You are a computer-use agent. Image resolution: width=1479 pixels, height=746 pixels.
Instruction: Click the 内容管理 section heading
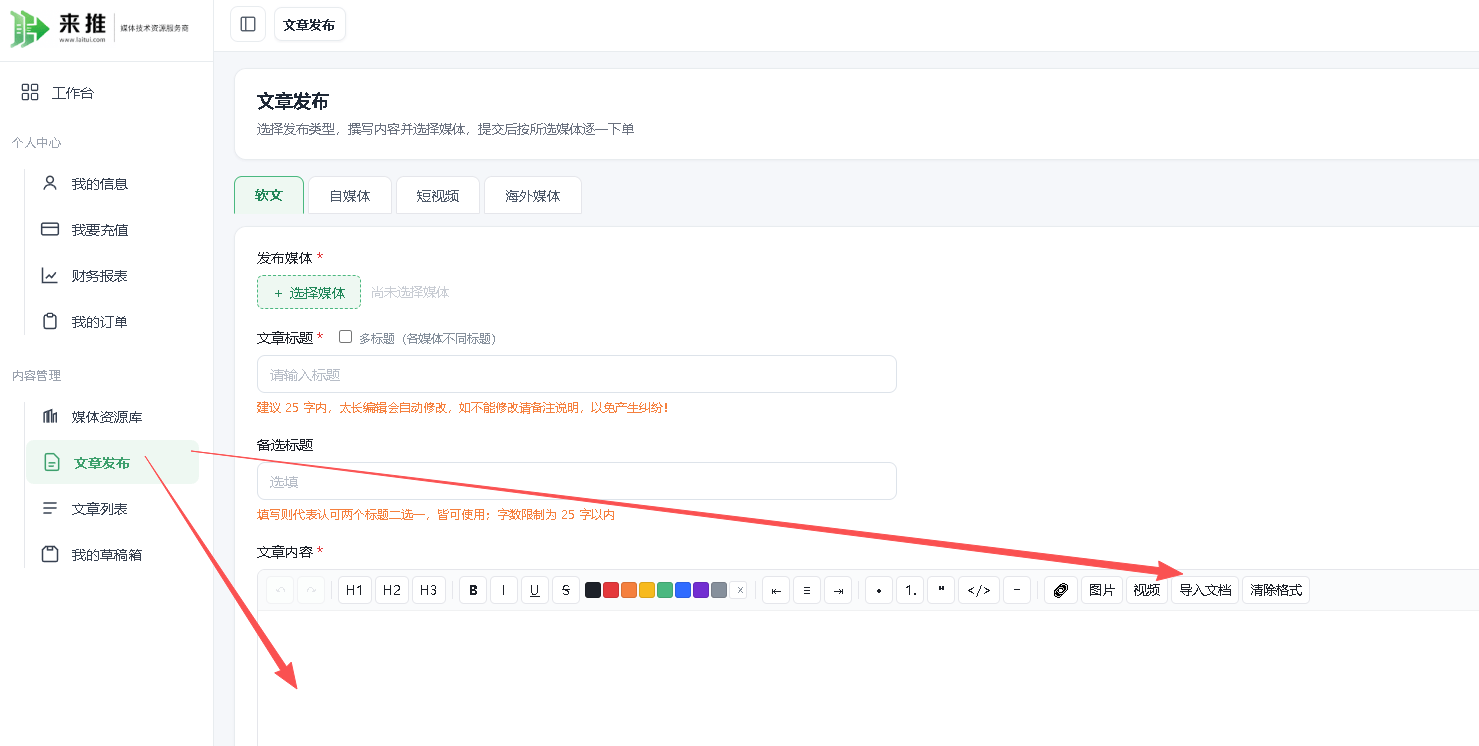click(x=36, y=376)
